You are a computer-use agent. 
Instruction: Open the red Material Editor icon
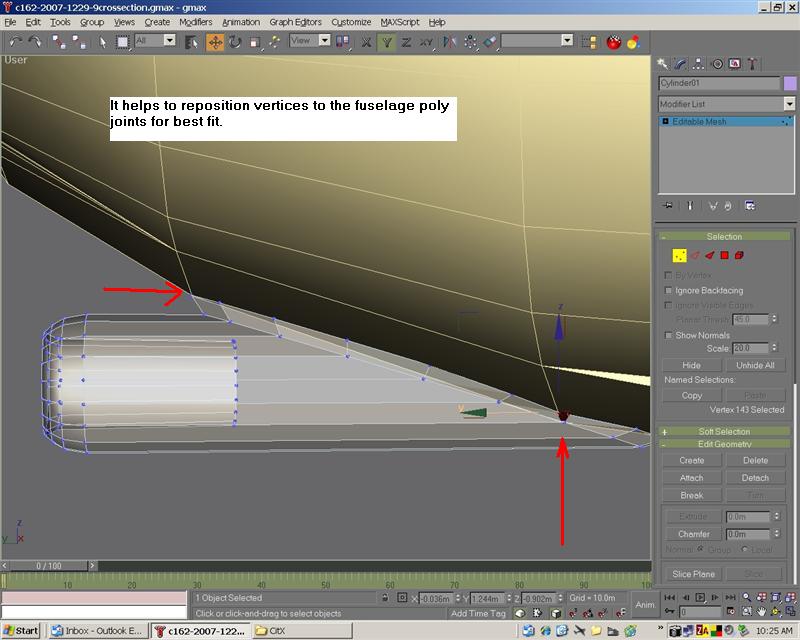pyautogui.click(x=614, y=42)
